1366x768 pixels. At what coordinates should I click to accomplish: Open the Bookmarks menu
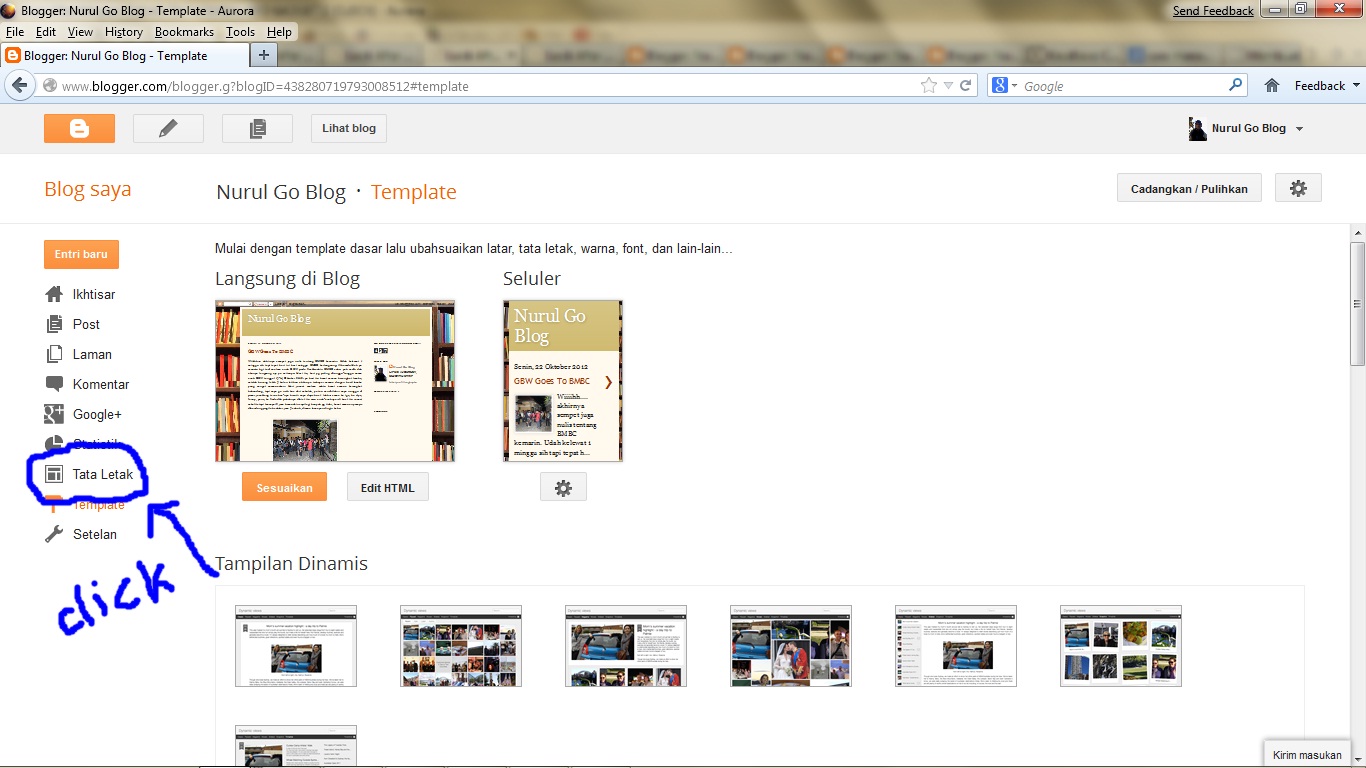185,32
